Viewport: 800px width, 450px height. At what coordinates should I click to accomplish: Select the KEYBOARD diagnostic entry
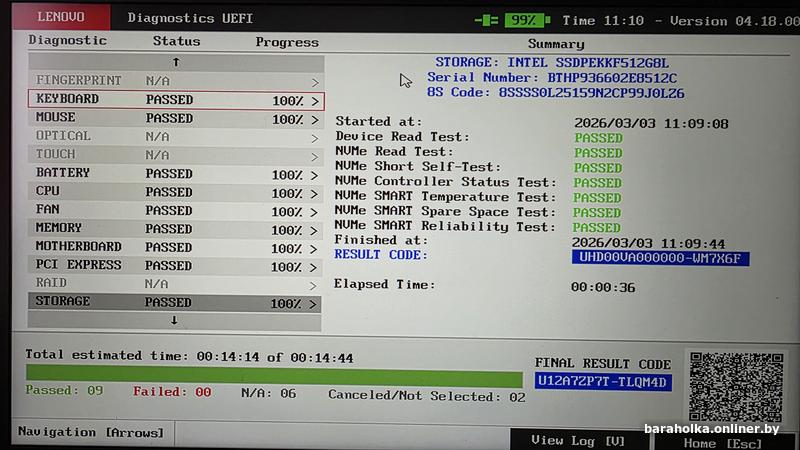tap(176, 99)
